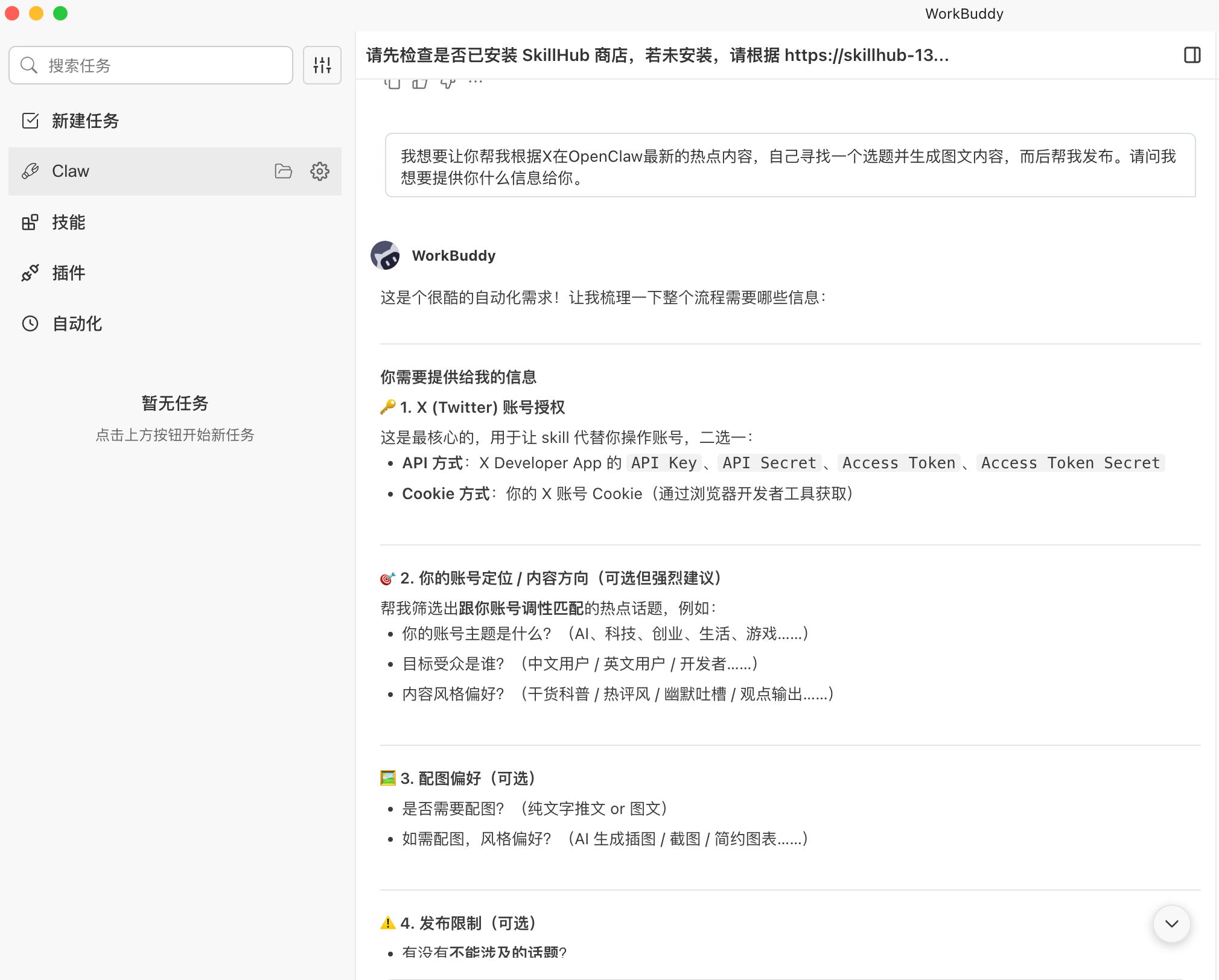Click WorkBuddy avatar icon
The height and width of the screenshot is (980, 1219).
[385, 255]
